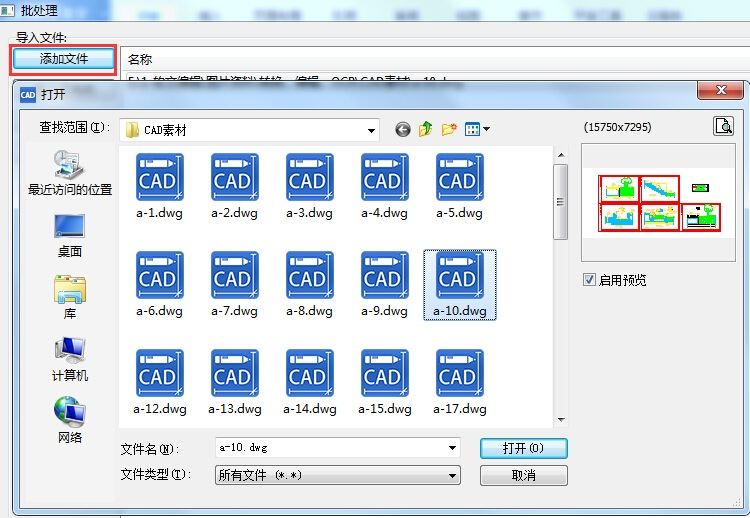750x518 pixels.
Task: Close the 打开 dialog
Action: coord(720,90)
